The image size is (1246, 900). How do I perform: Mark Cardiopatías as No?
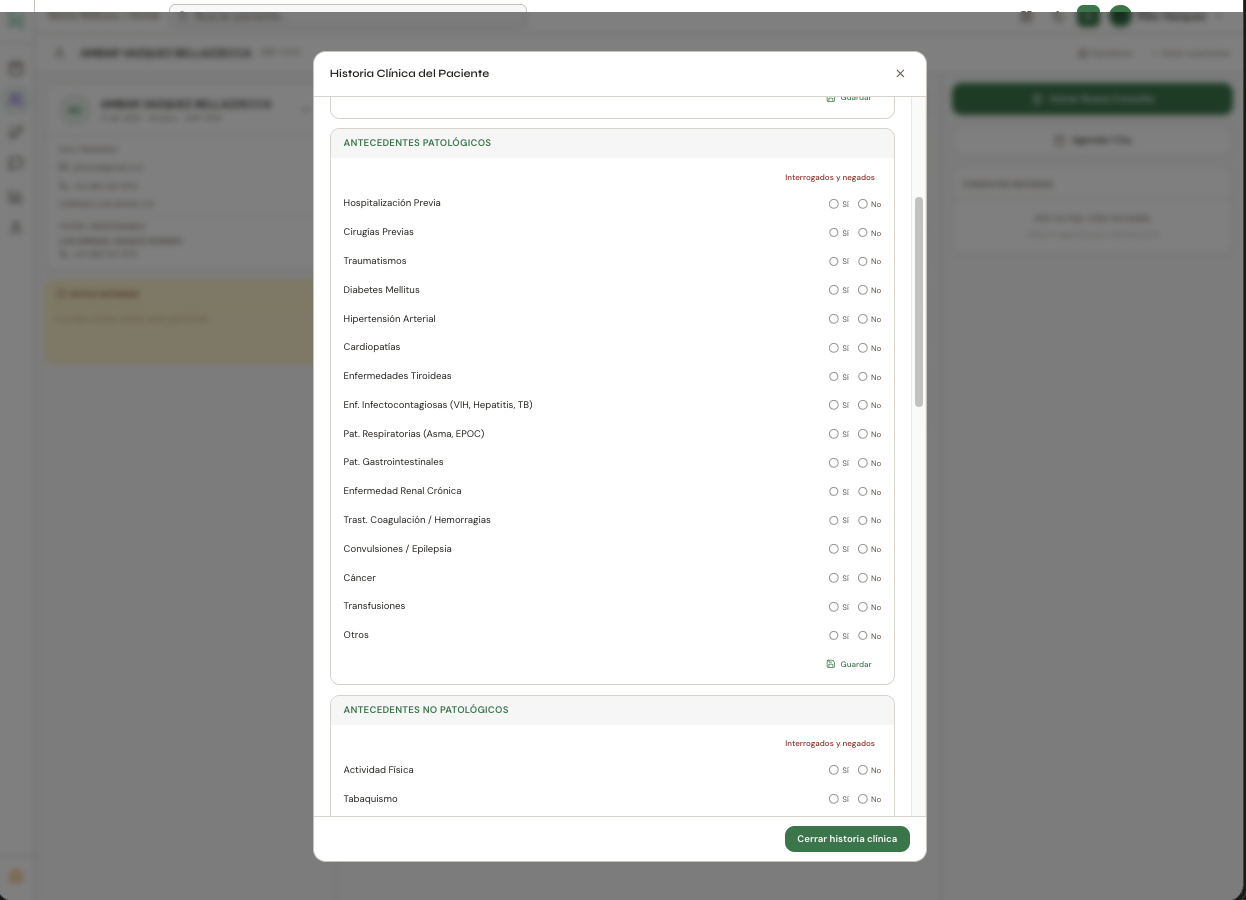coord(862,347)
